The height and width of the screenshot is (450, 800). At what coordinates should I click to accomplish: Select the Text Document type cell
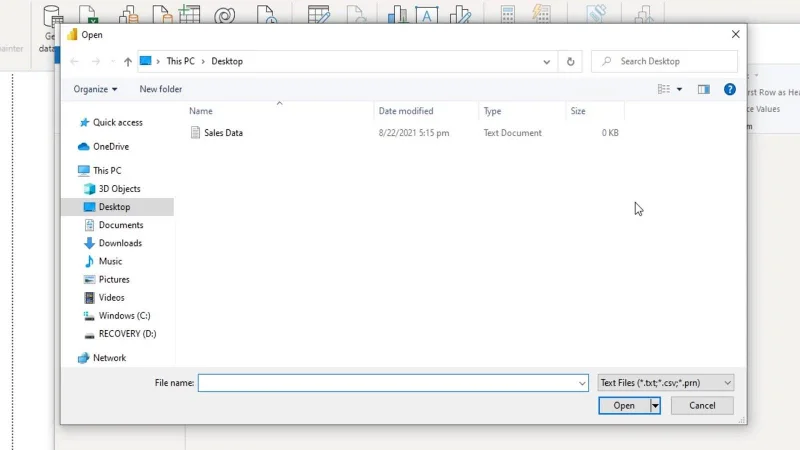click(x=512, y=133)
